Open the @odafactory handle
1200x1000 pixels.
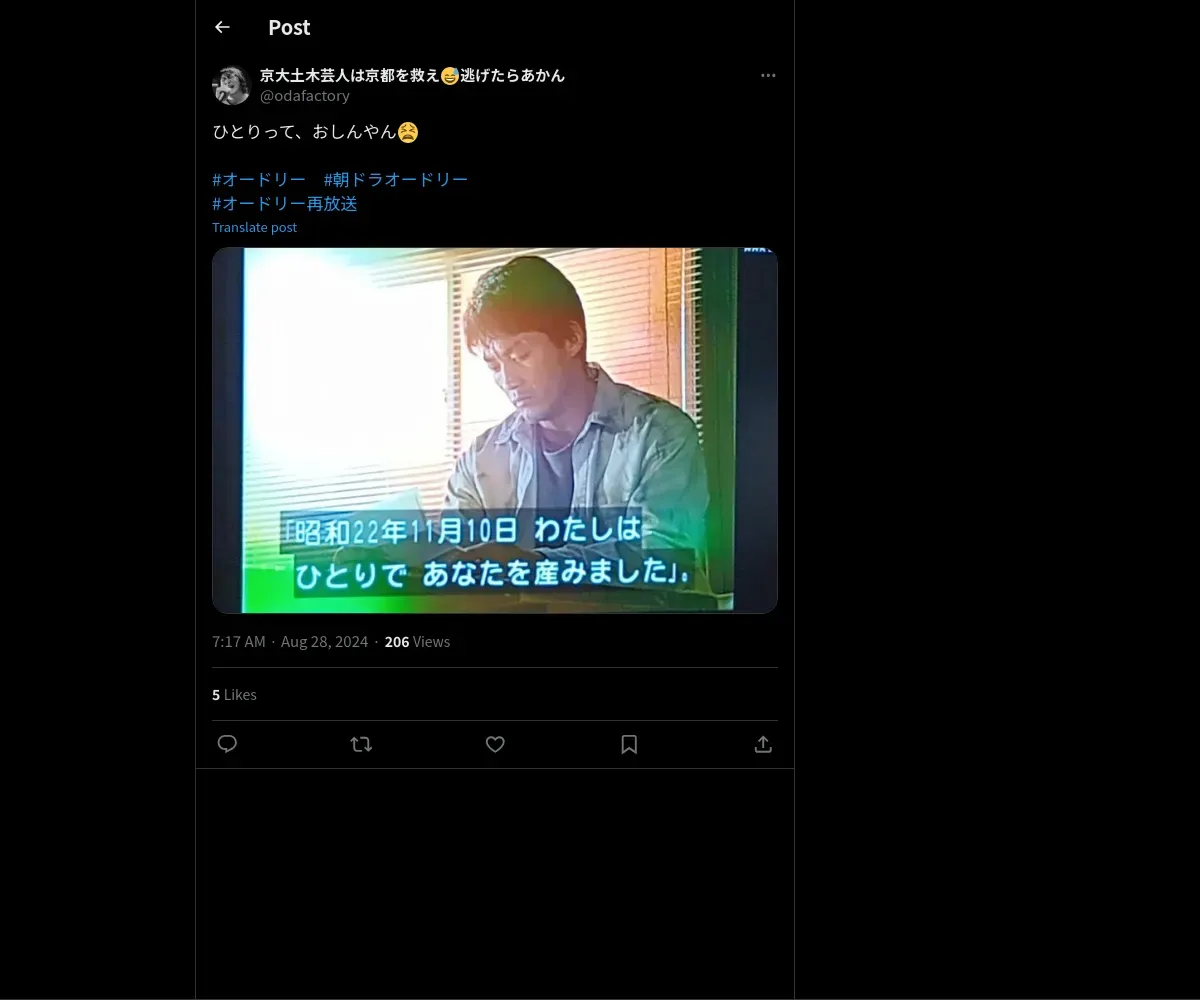click(x=305, y=95)
